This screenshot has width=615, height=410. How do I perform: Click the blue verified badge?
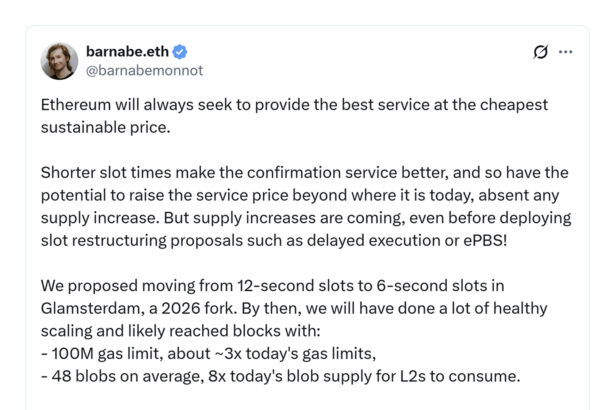(x=180, y=52)
